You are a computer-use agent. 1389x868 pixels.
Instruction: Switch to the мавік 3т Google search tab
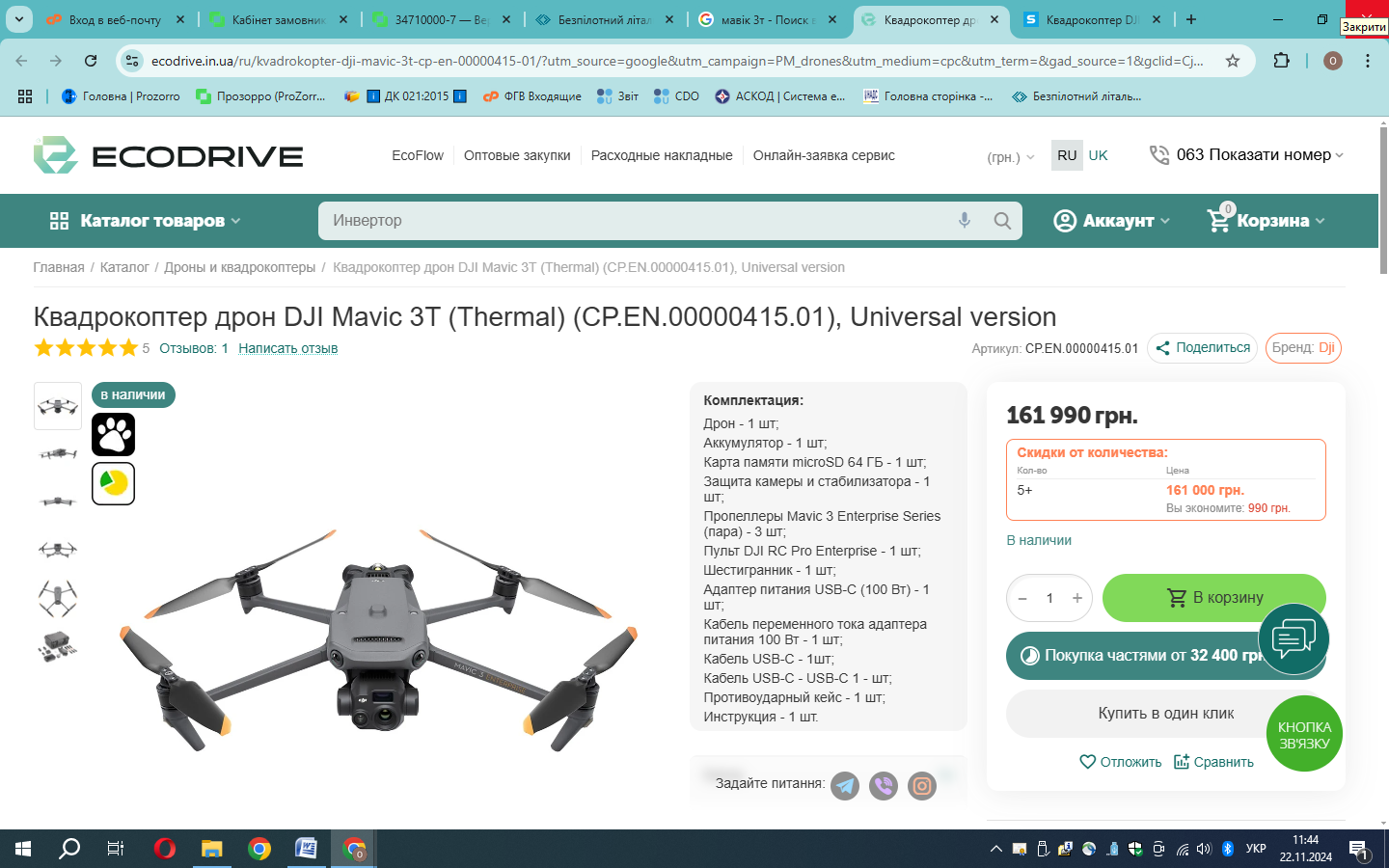pyautogui.click(x=769, y=19)
